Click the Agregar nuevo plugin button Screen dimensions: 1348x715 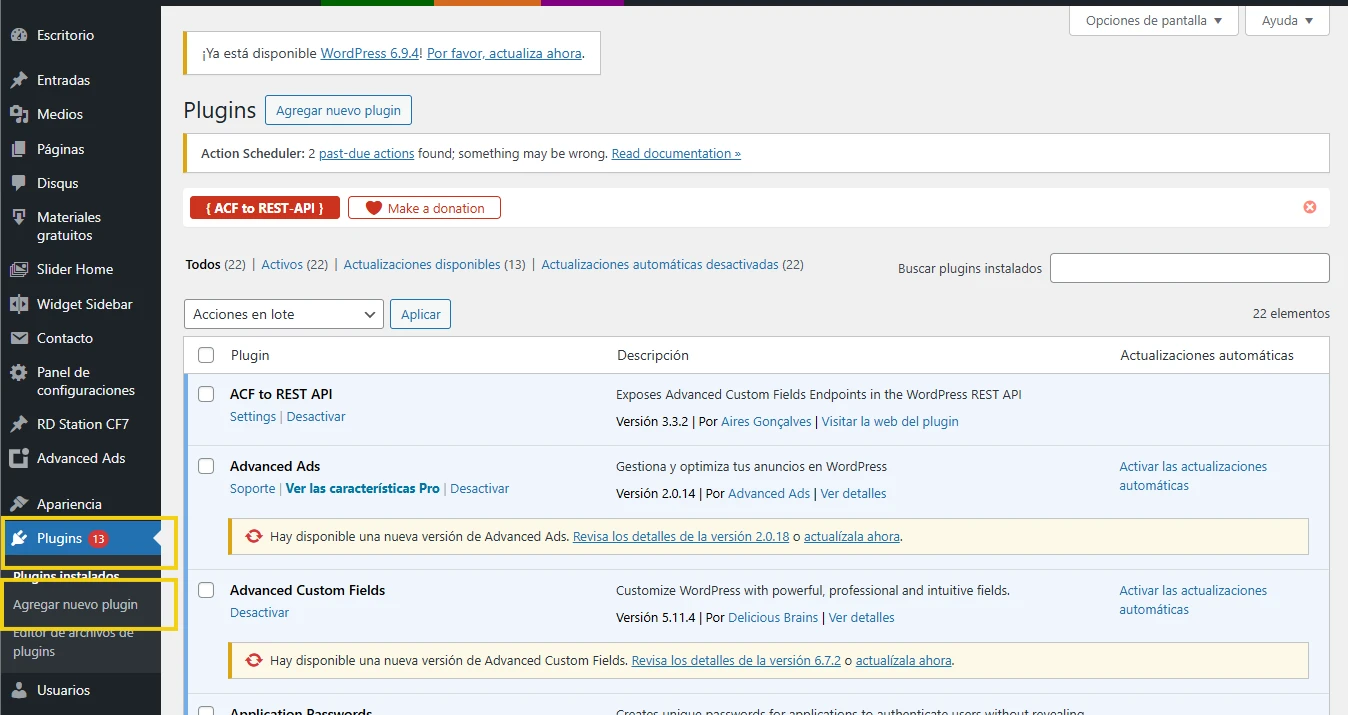(x=338, y=110)
